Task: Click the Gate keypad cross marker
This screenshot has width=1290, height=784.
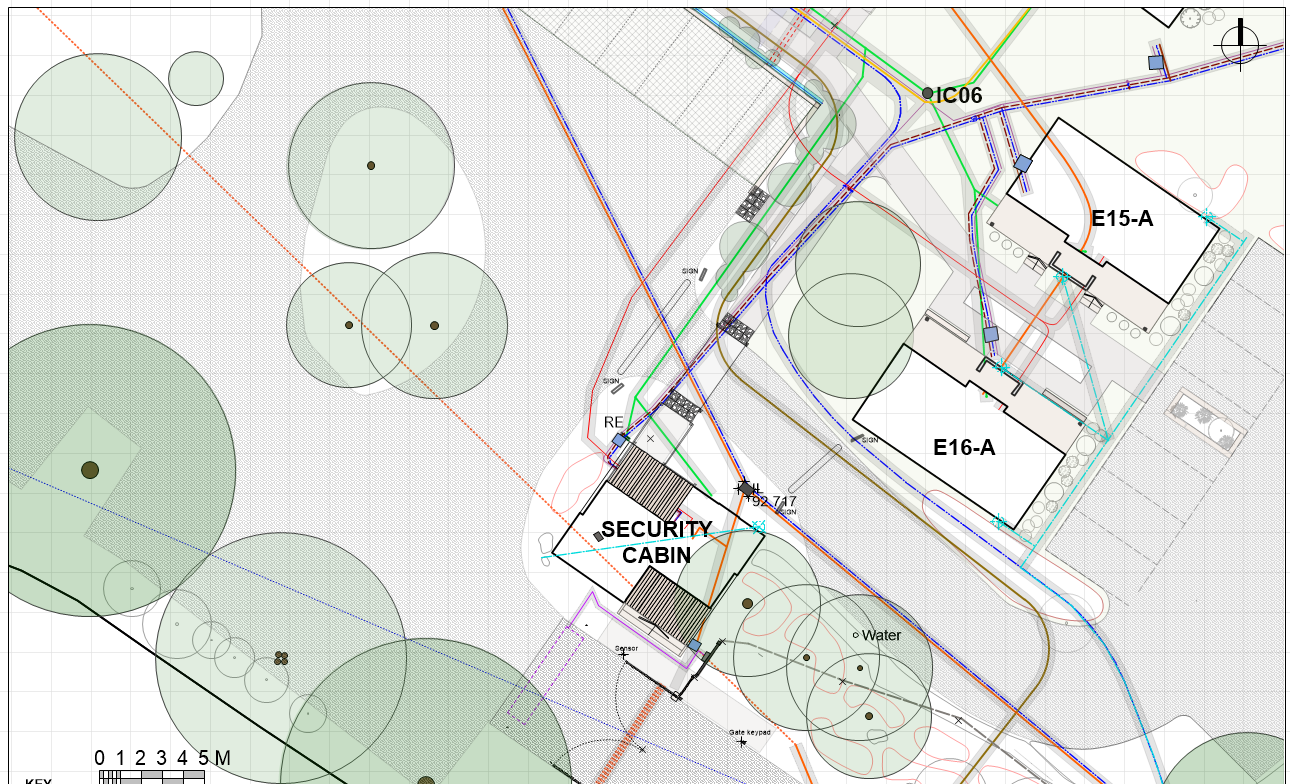Action: click(742, 742)
